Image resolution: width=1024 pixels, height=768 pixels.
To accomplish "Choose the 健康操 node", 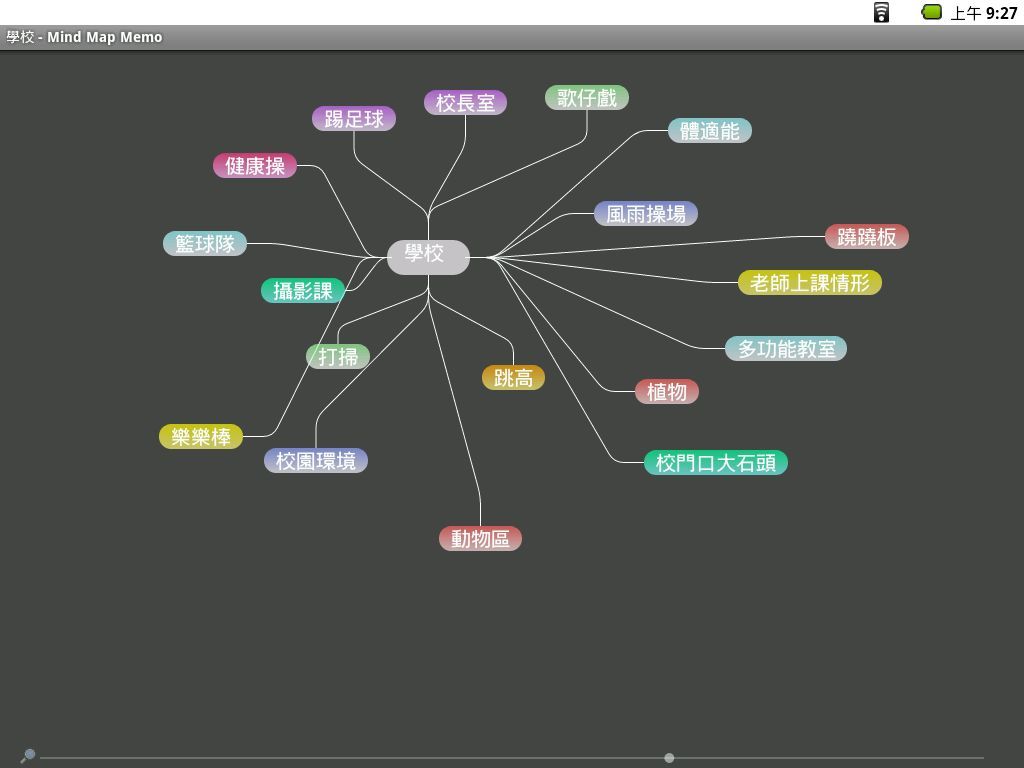I will (255, 166).
